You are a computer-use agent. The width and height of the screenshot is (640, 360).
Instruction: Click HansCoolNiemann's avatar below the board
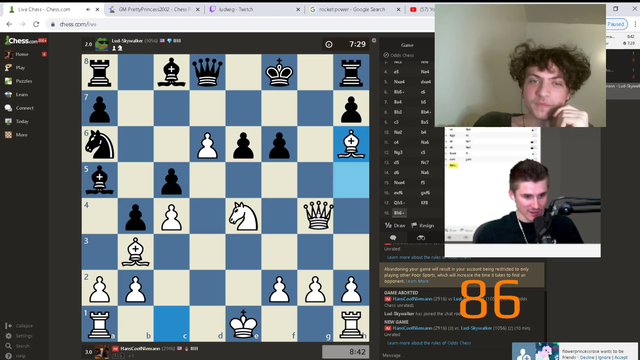point(102,352)
